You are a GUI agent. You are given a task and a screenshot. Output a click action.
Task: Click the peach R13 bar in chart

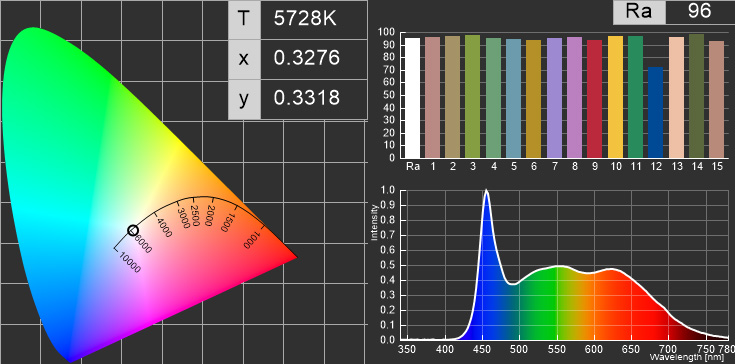coord(676,97)
